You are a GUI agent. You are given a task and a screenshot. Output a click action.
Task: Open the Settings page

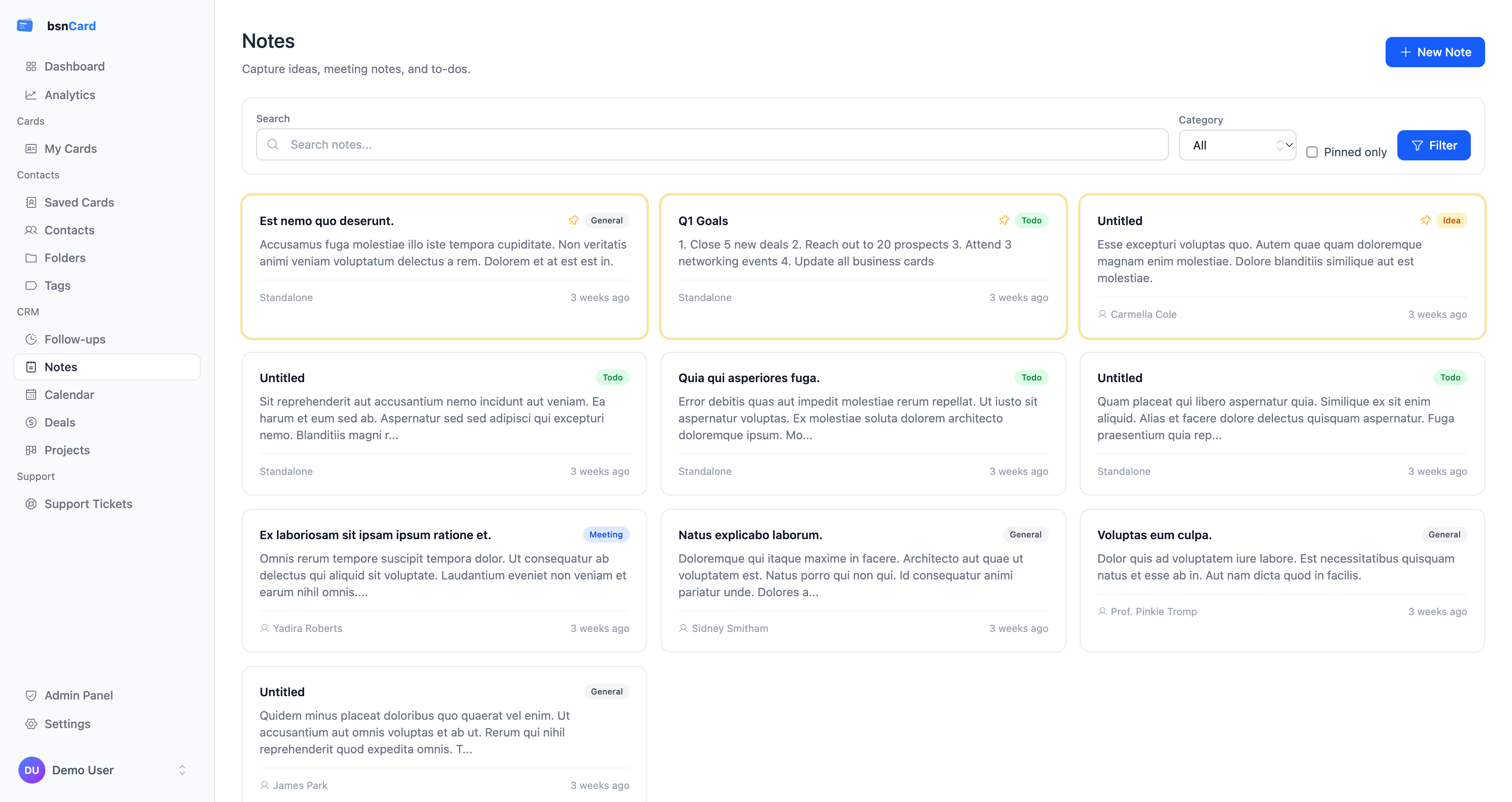tap(68, 724)
